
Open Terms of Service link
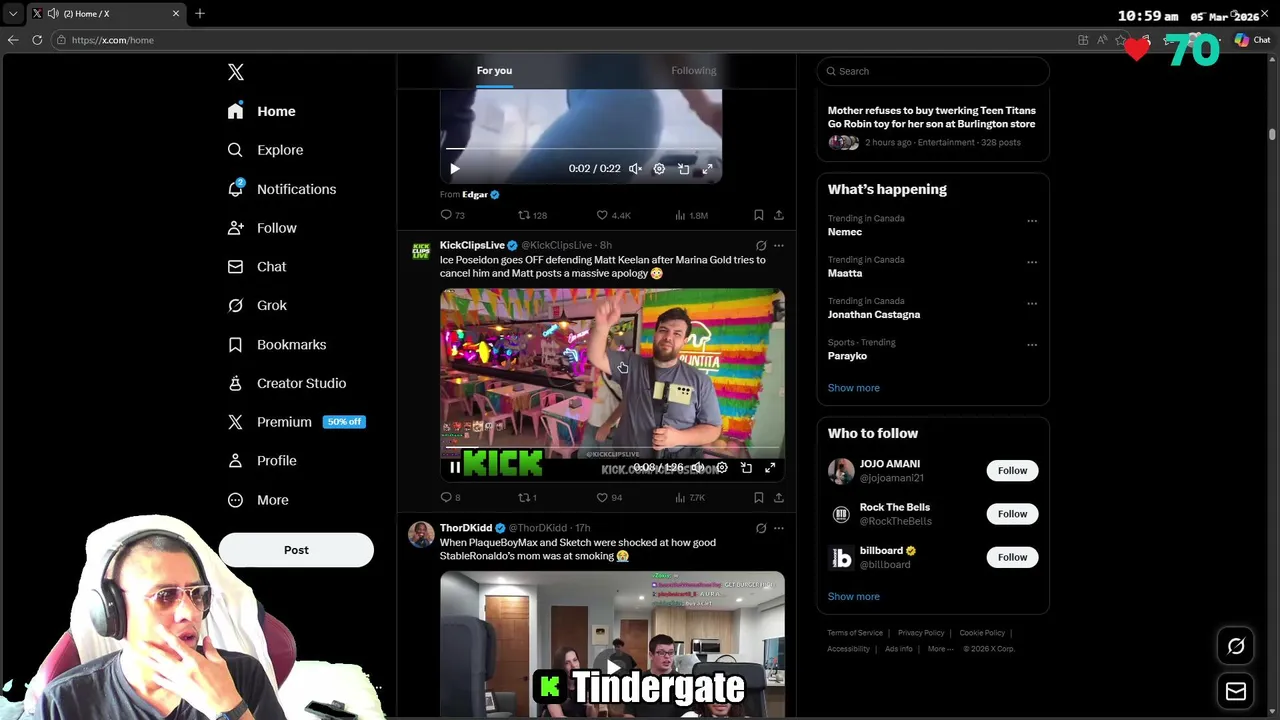[855, 633]
